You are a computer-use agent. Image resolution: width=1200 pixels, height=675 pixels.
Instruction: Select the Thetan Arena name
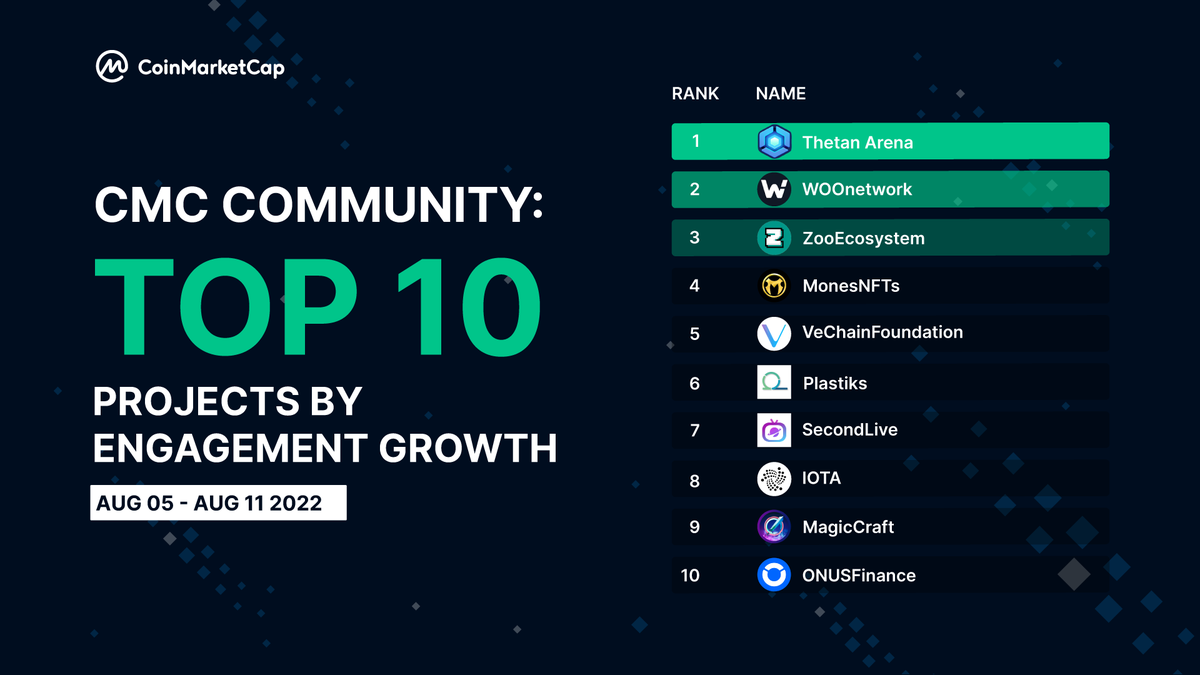point(857,142)
